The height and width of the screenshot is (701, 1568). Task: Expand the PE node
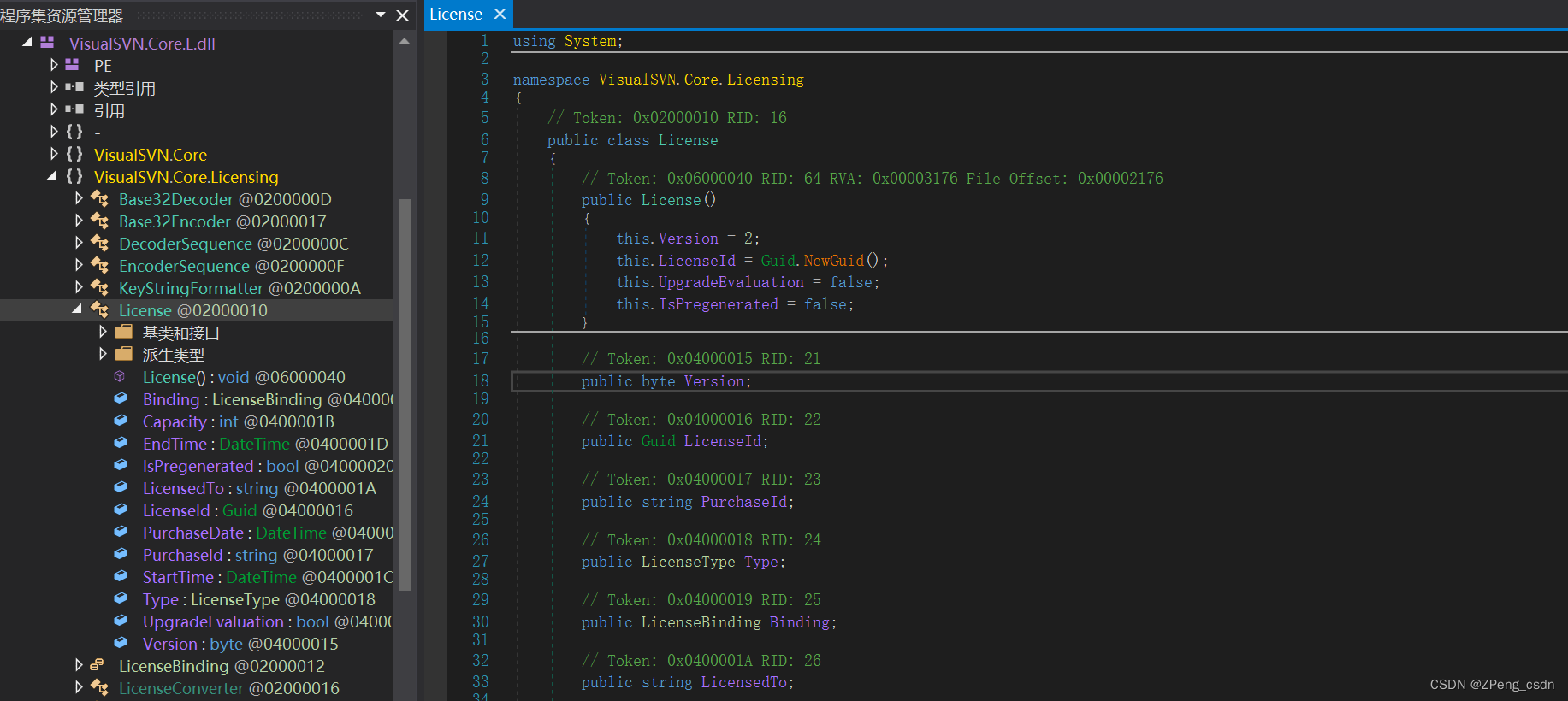55,65
